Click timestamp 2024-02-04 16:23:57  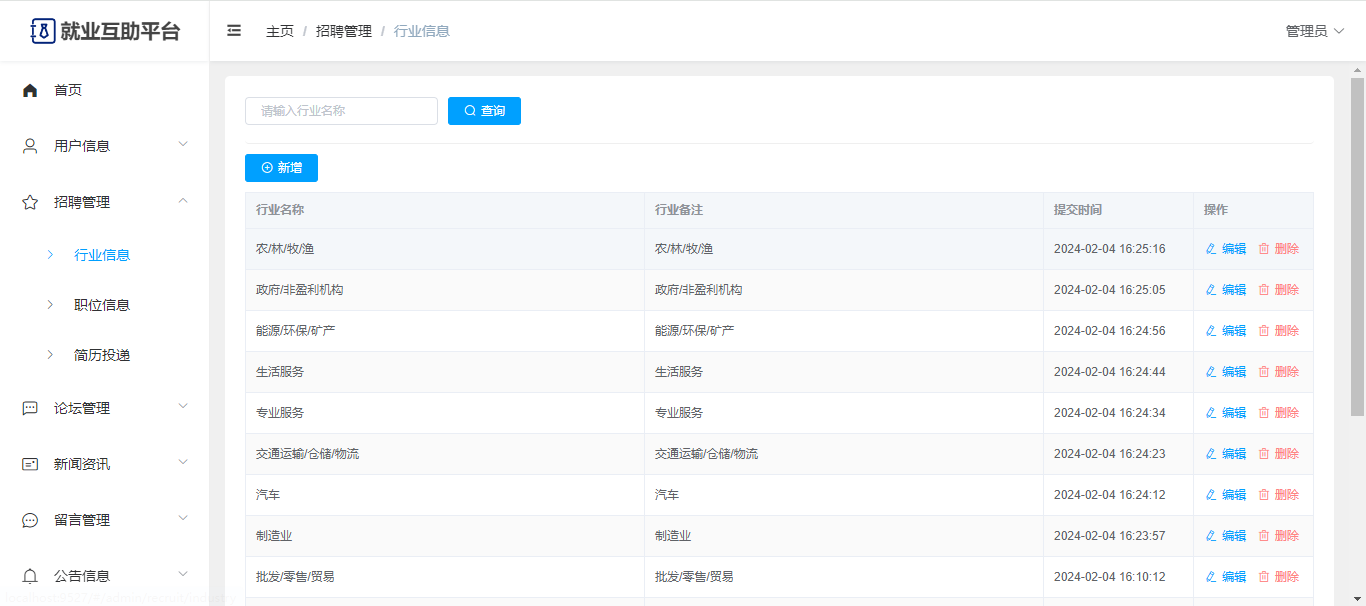[1110, 536]
